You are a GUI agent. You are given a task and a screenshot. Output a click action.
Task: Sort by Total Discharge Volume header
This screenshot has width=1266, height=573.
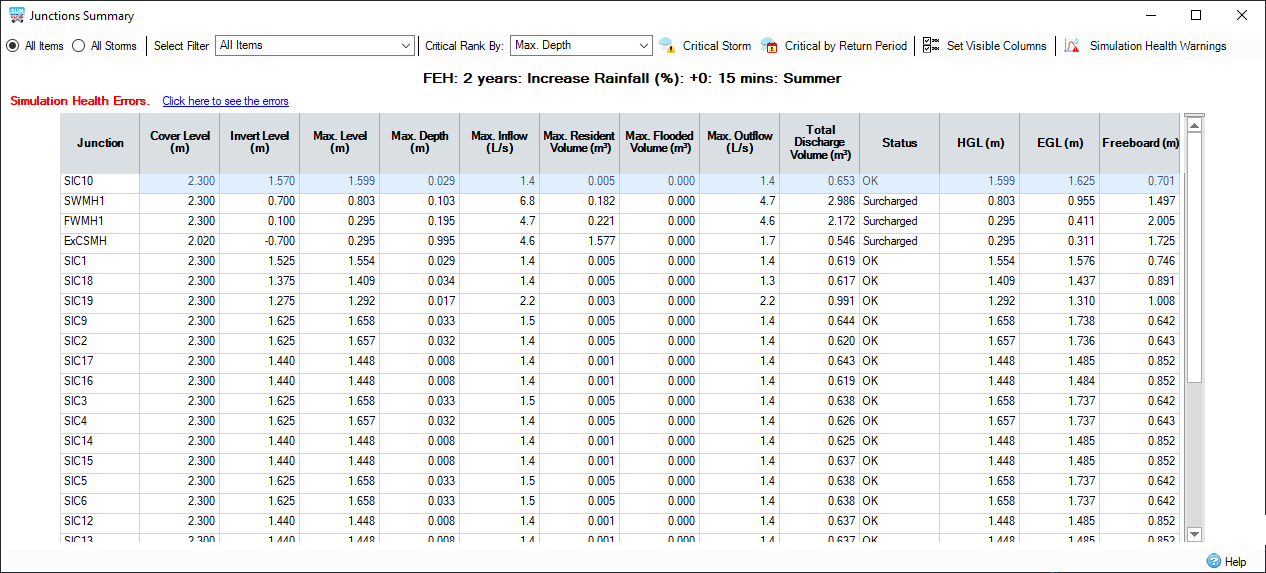coord(820,143)
